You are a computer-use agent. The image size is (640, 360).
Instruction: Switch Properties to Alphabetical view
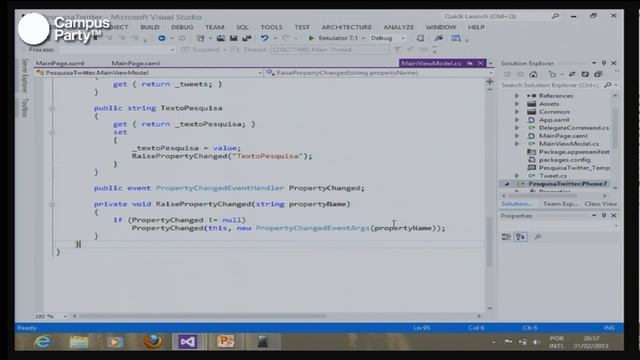click(x=520, y=237)
